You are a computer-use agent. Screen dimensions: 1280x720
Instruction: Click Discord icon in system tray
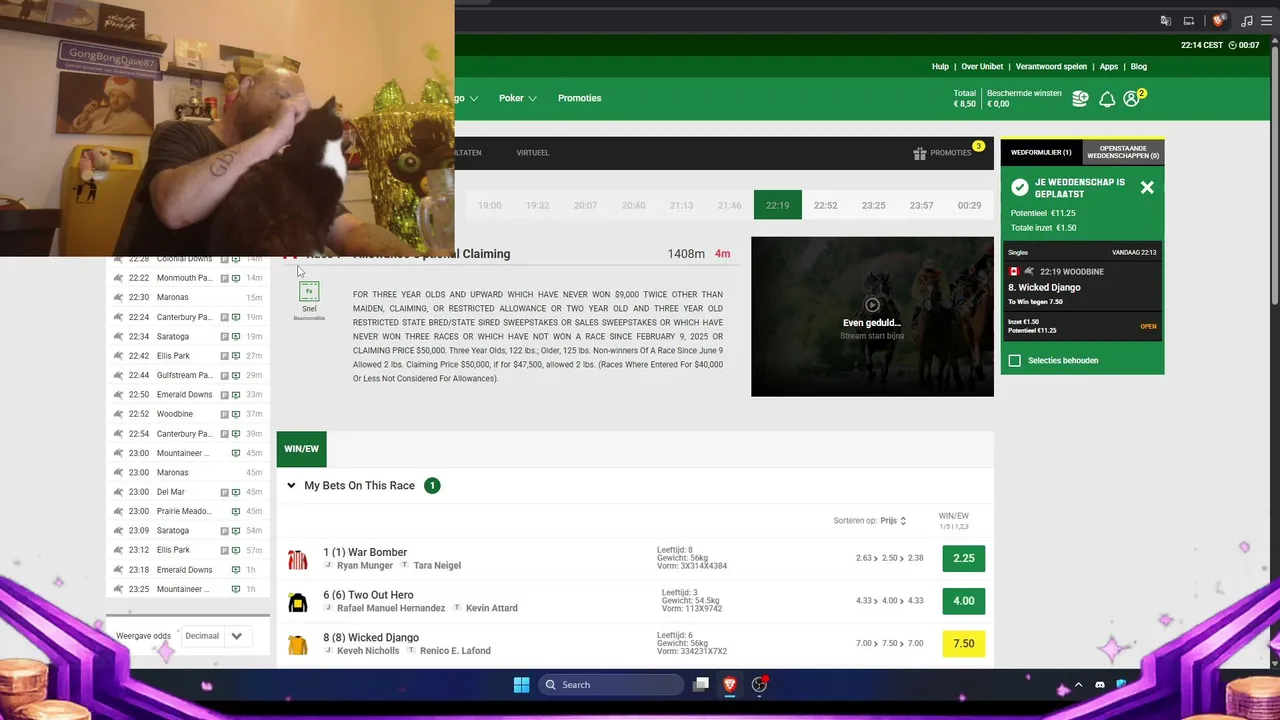[x=1100, y=685]
